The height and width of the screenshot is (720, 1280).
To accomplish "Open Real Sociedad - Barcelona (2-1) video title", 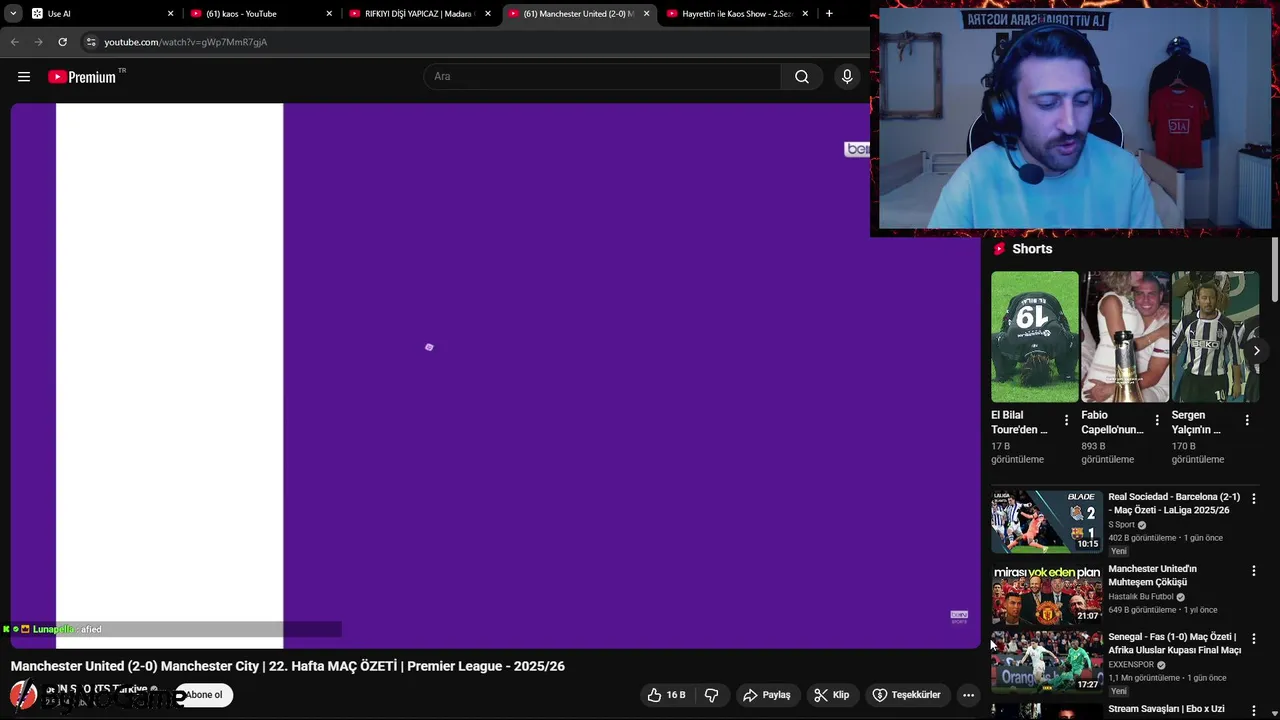I will (1174, 503).
